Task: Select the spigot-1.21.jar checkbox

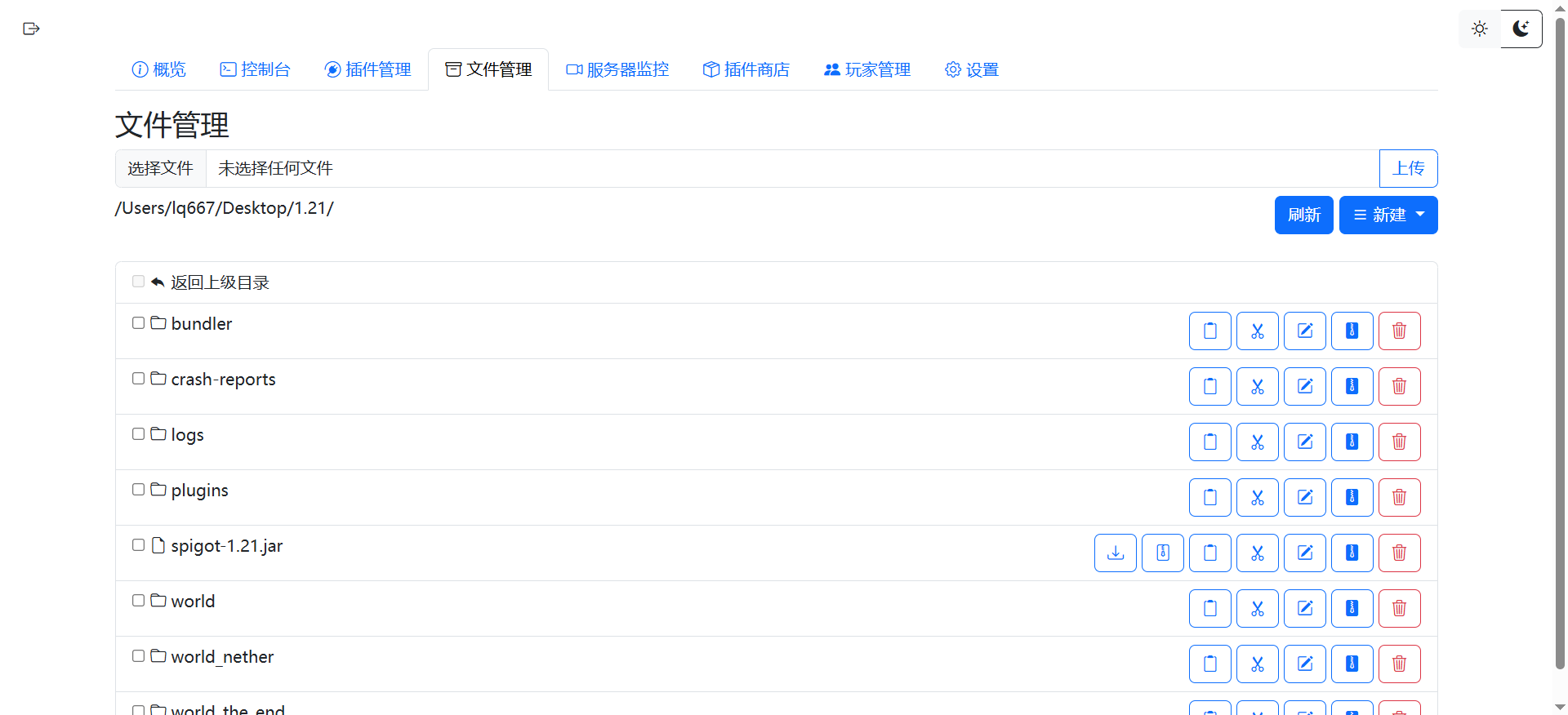Action: pos(138,545)
